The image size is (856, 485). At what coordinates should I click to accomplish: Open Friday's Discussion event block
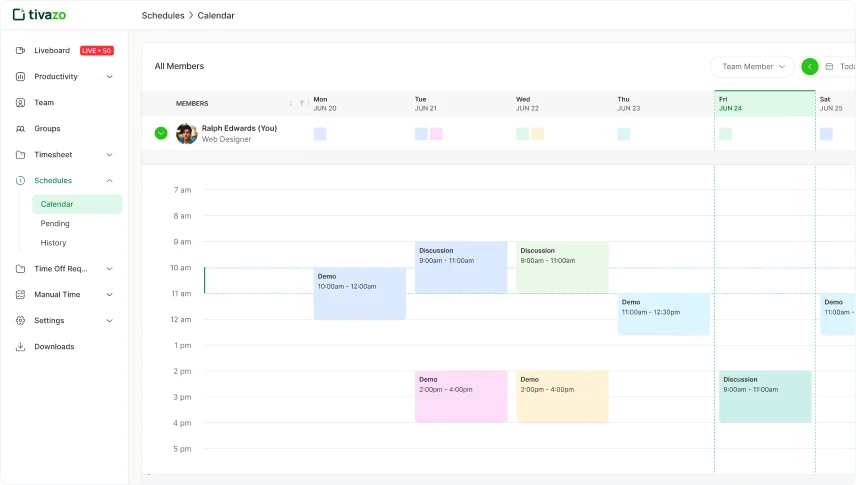765,396
